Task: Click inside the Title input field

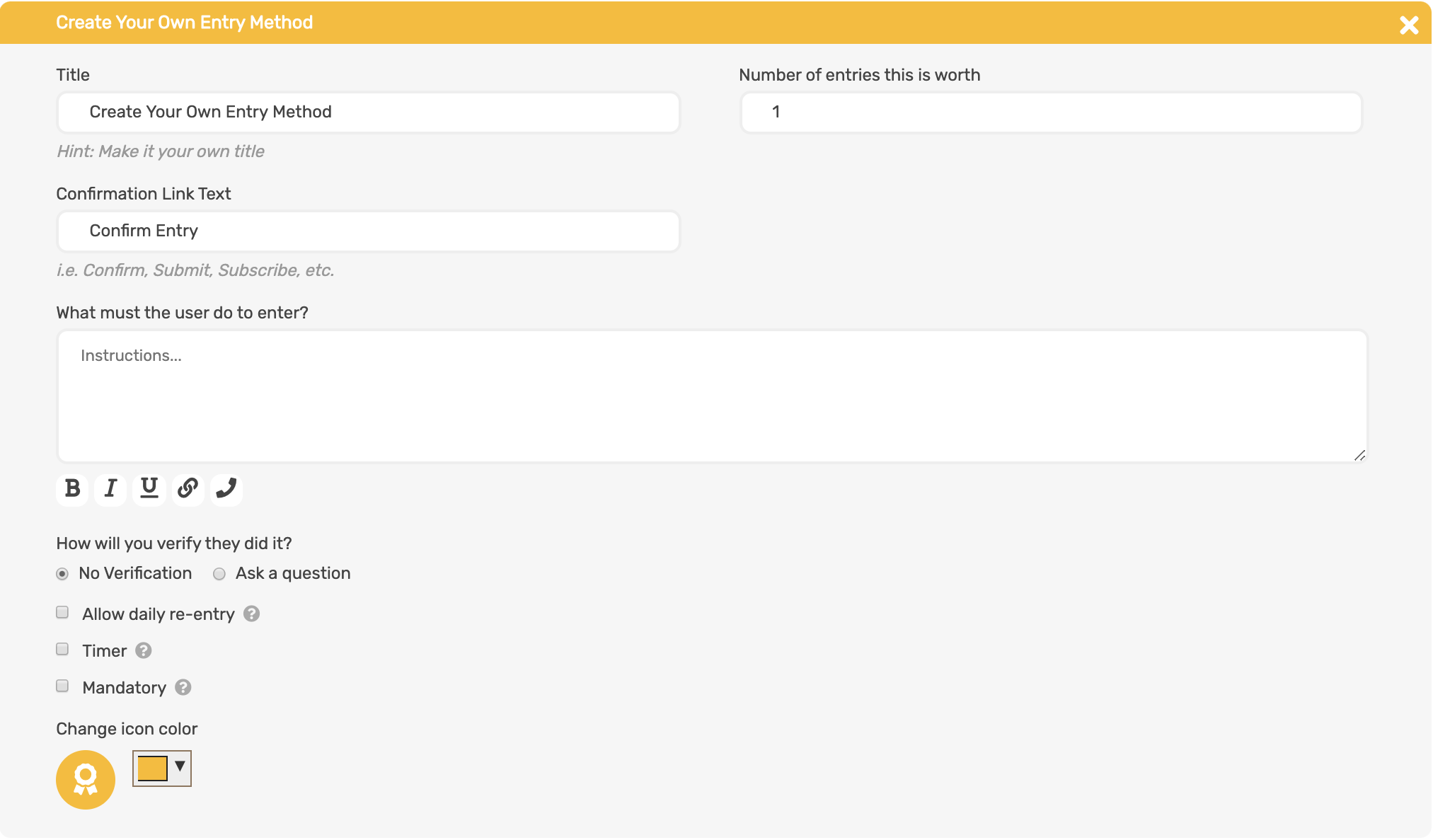Action: coord(367,112)
